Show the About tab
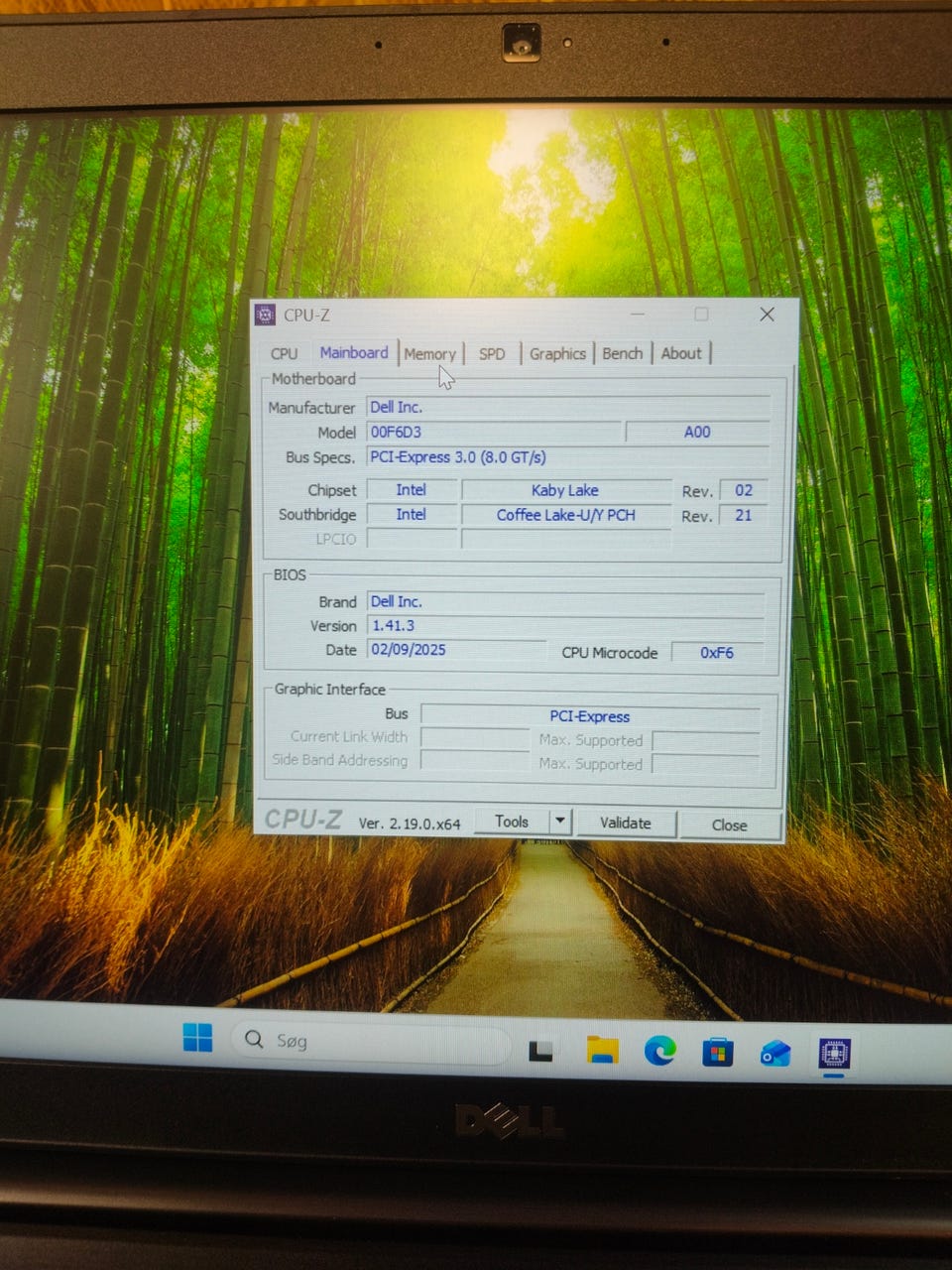Viewport: 952px width, 1270px height. point(681,353)
